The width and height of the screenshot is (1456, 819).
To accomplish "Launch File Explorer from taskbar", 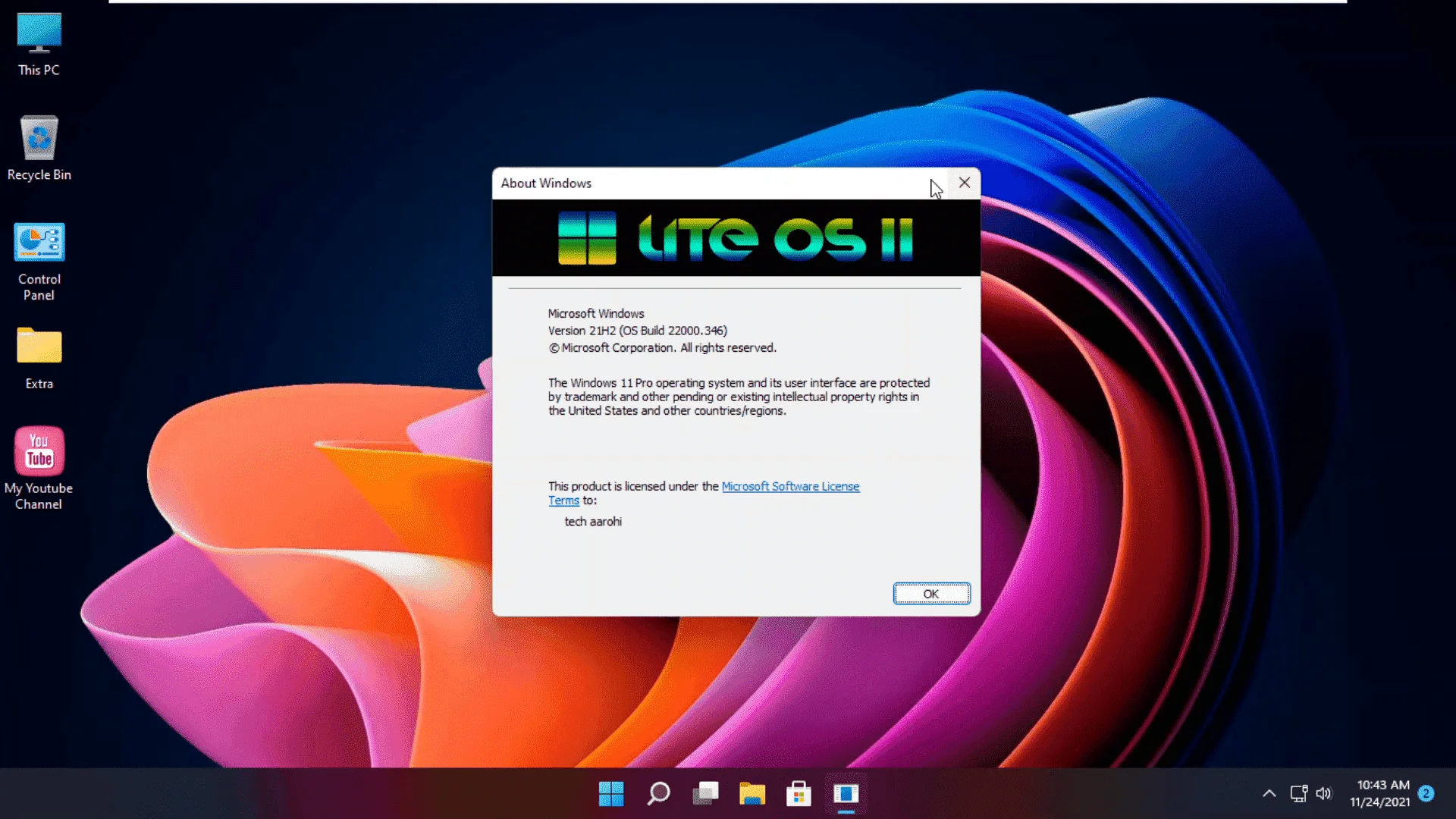I will point(752,794).
